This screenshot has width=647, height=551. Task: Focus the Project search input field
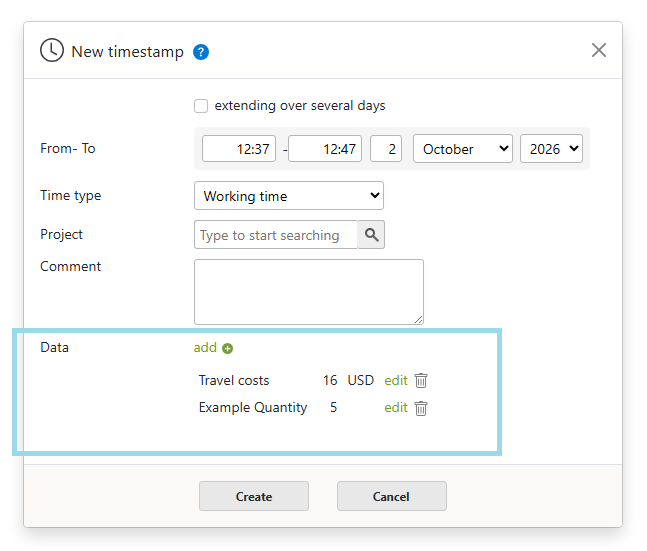click(276, 234)
